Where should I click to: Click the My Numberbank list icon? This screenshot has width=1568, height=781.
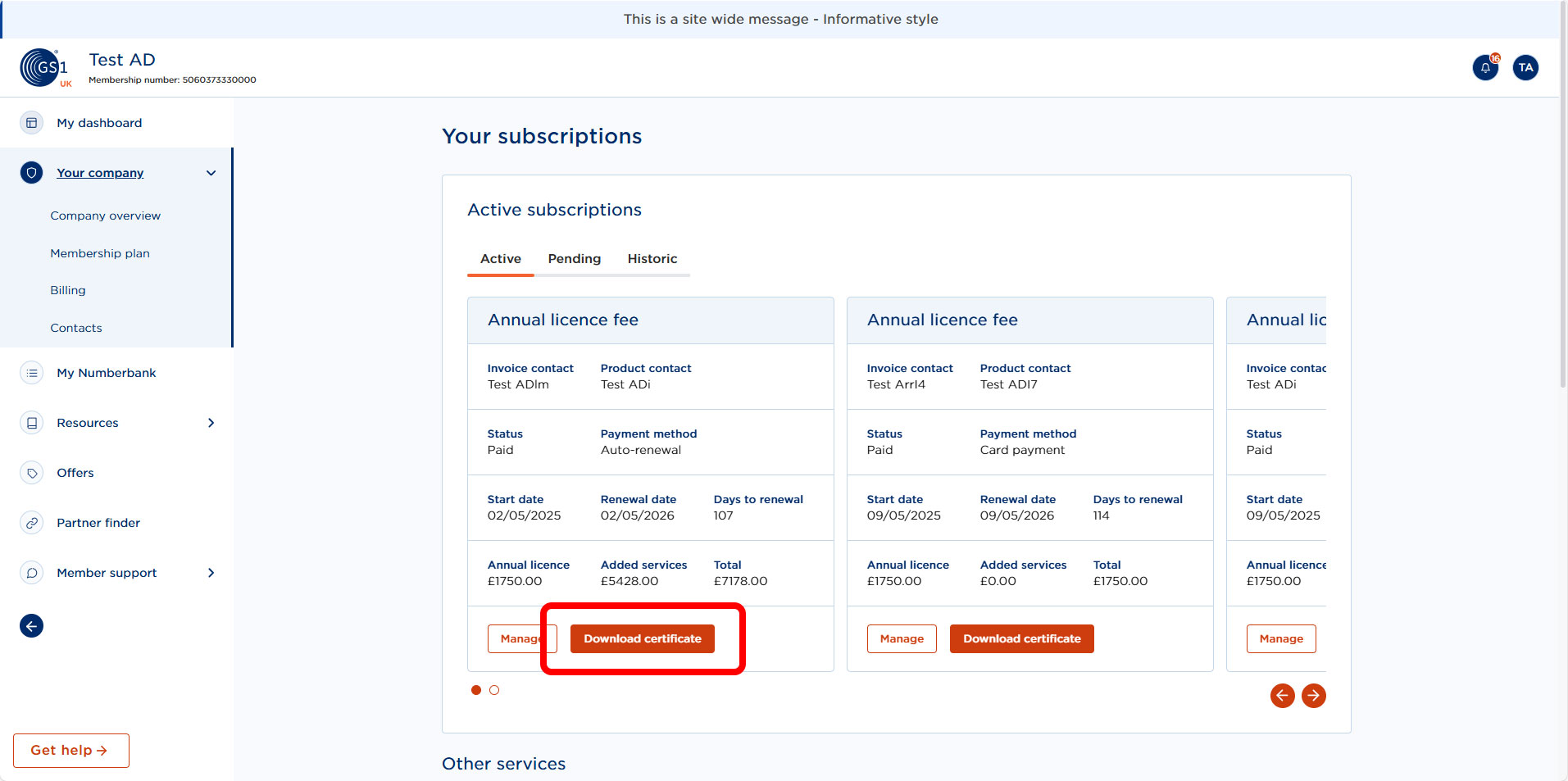(x=31, y=372)
